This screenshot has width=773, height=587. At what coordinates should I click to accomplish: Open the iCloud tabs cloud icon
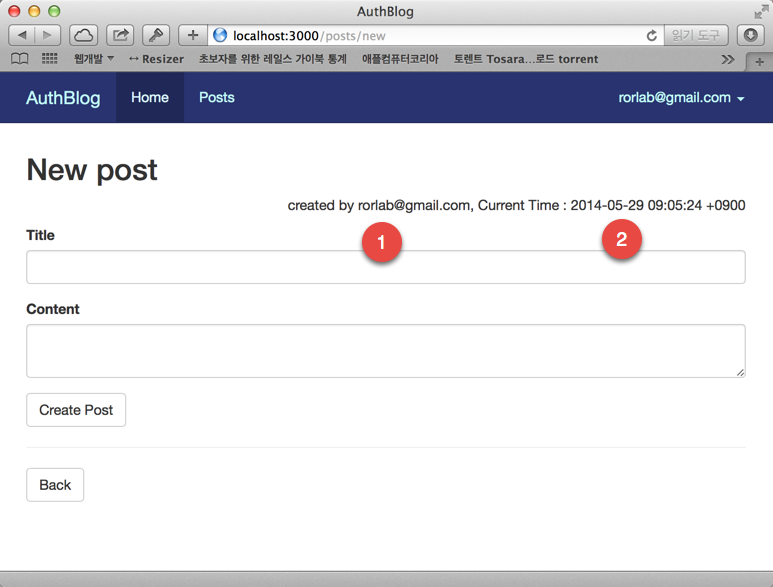click(x=84, y=35)
